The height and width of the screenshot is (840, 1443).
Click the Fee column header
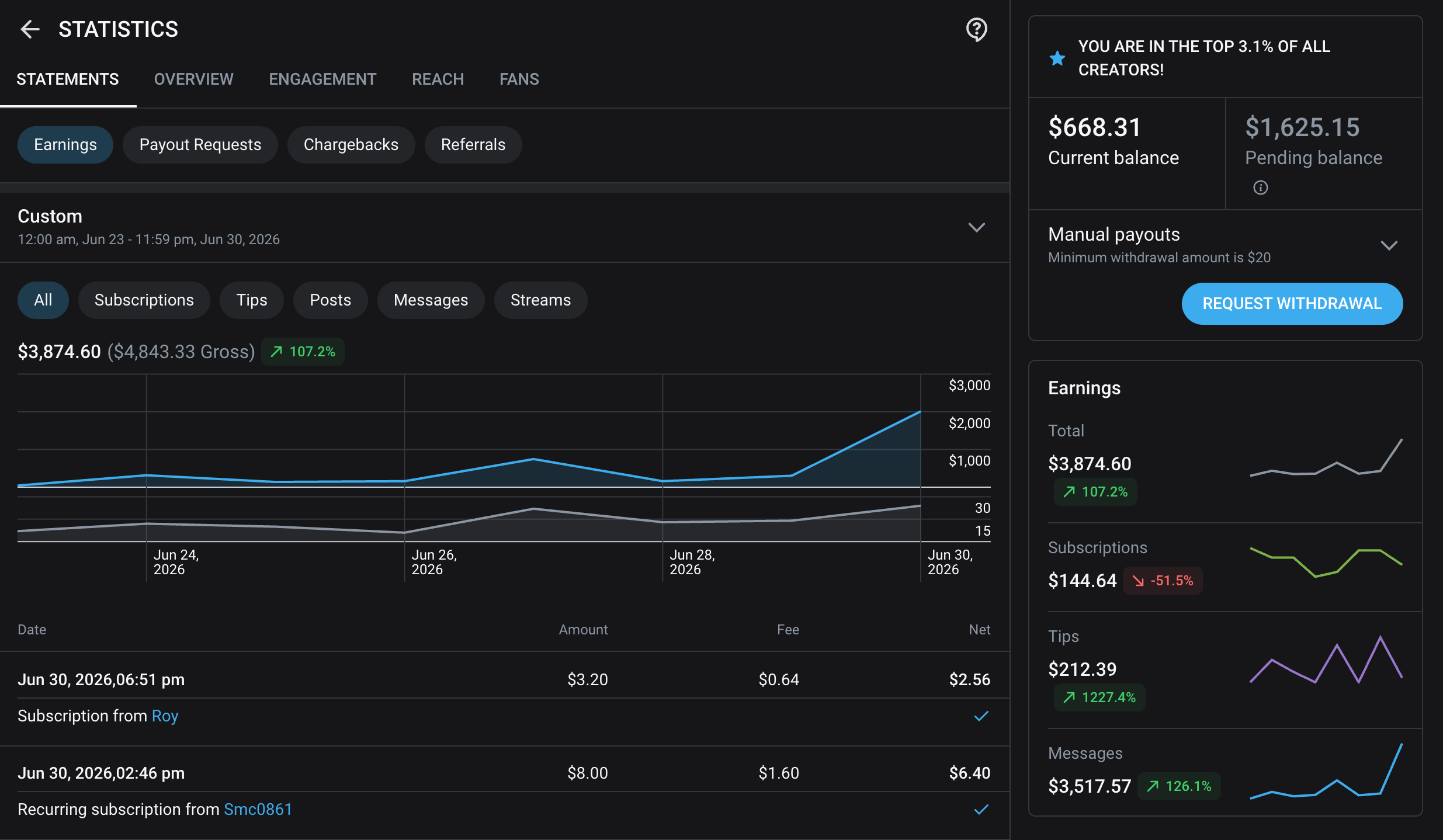point(788,630)
